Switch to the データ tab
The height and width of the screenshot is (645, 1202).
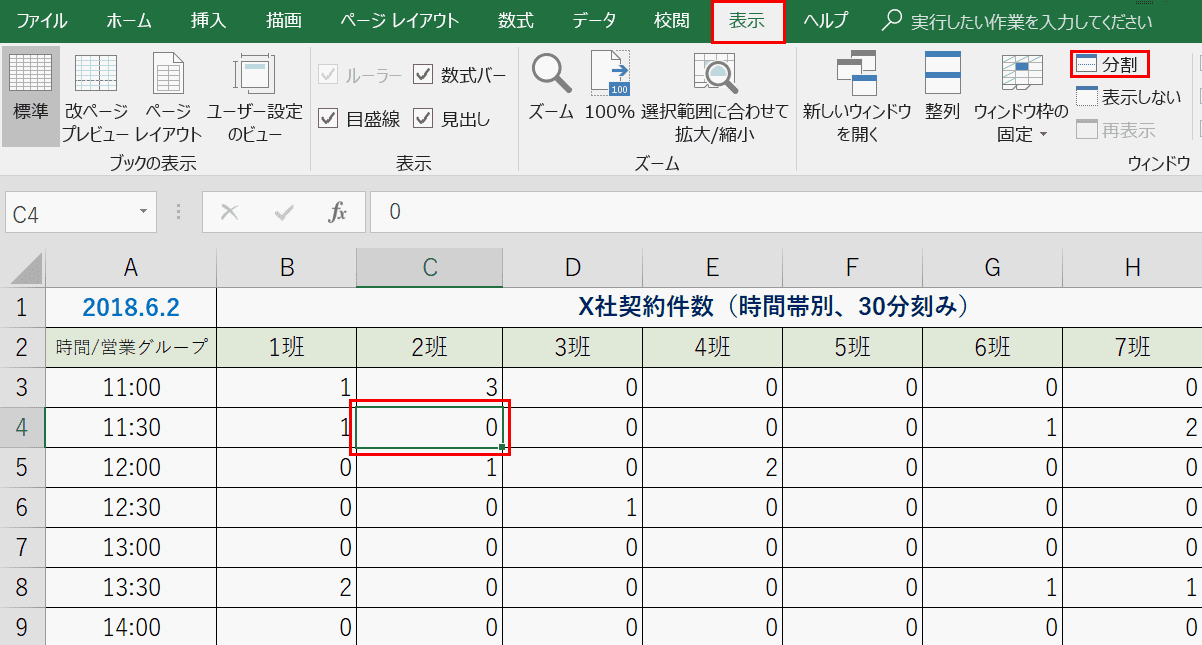click(594, 21)
